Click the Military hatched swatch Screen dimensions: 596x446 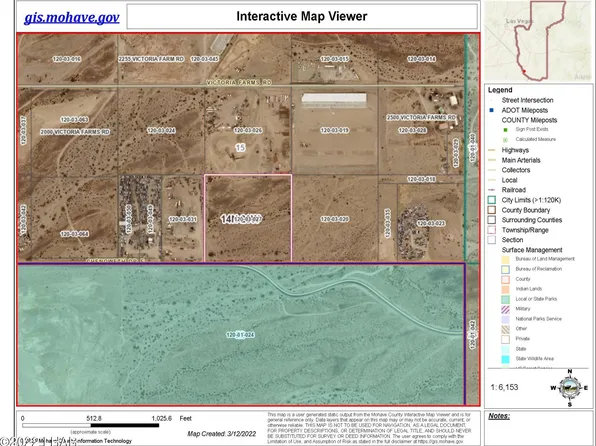[x=506, y=309]
